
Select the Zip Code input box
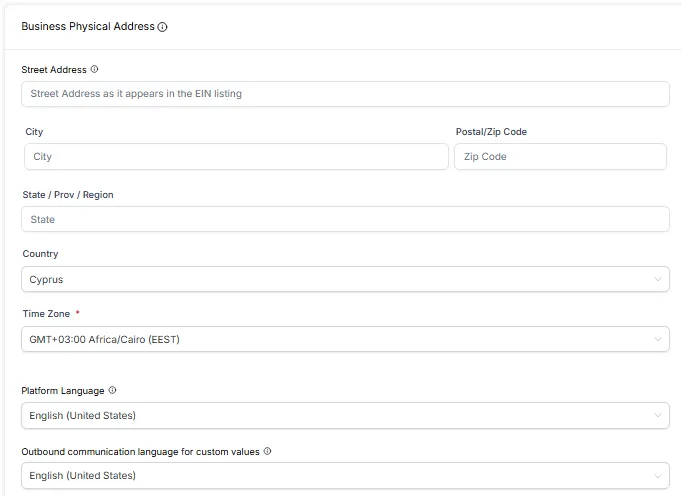(x=560, y=157)
